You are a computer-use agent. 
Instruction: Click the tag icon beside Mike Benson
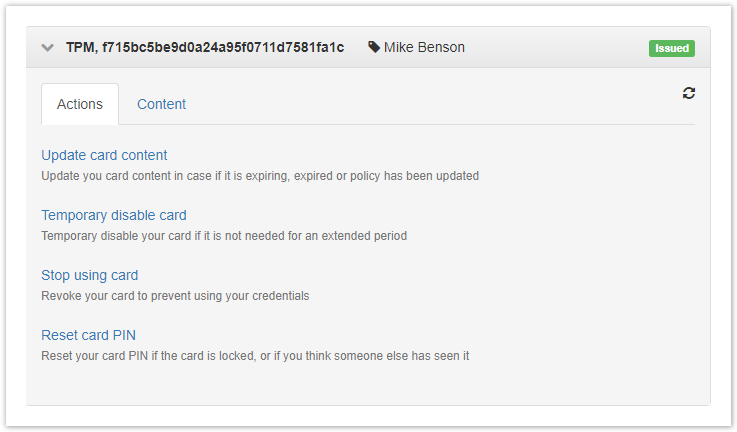tap(374, 47)
